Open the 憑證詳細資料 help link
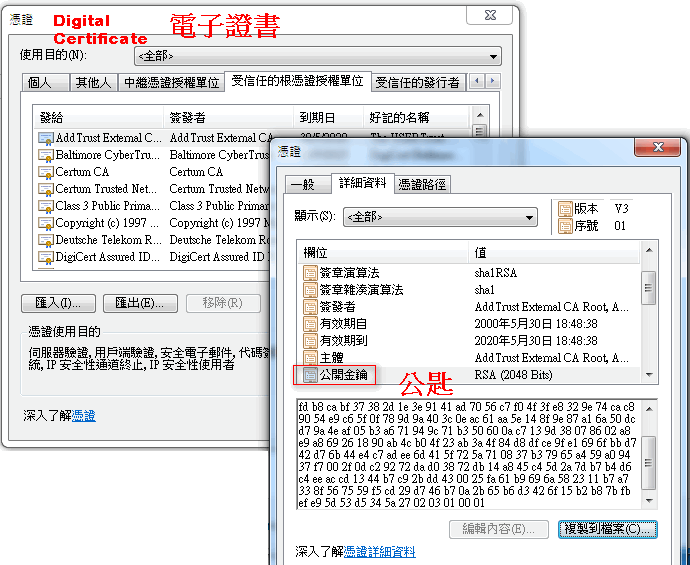The height and width of the screenshot is (565, 690). 379,552
